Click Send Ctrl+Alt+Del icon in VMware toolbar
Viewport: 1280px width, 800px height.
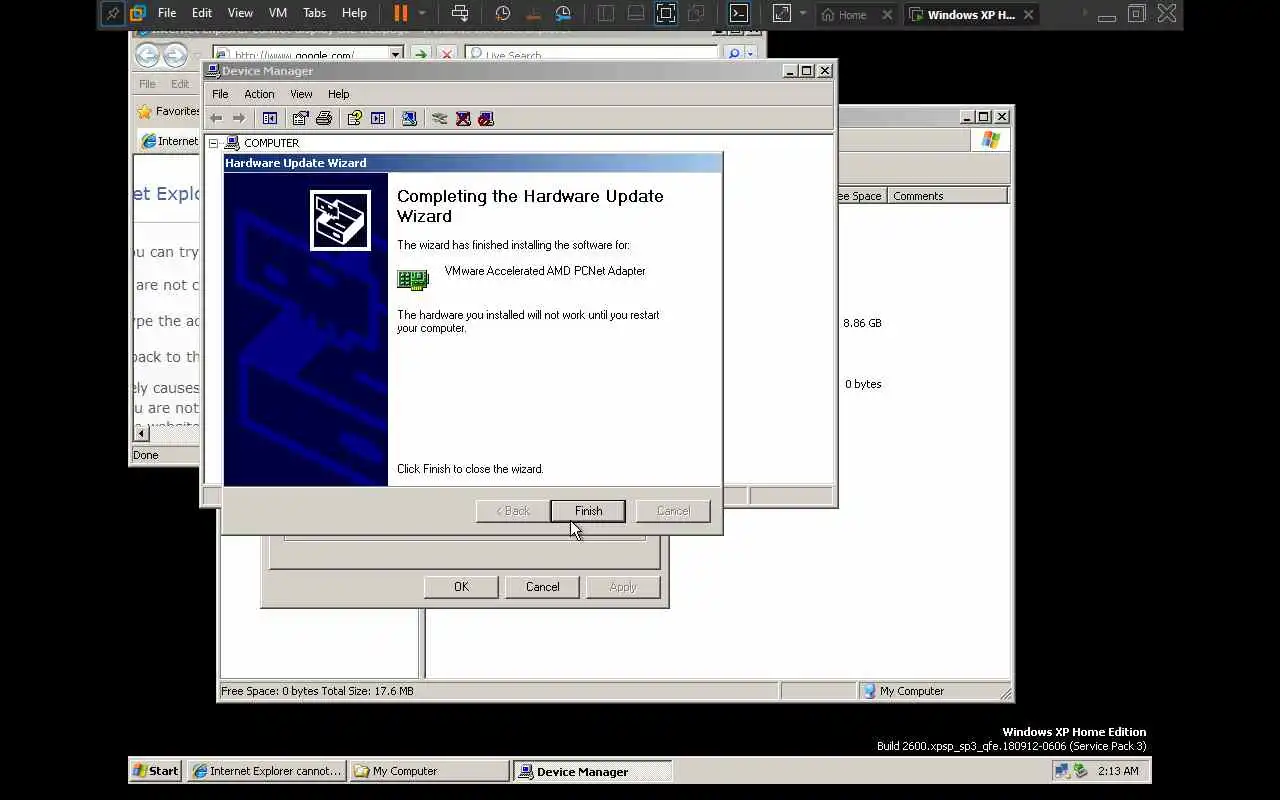click(460, 14)
